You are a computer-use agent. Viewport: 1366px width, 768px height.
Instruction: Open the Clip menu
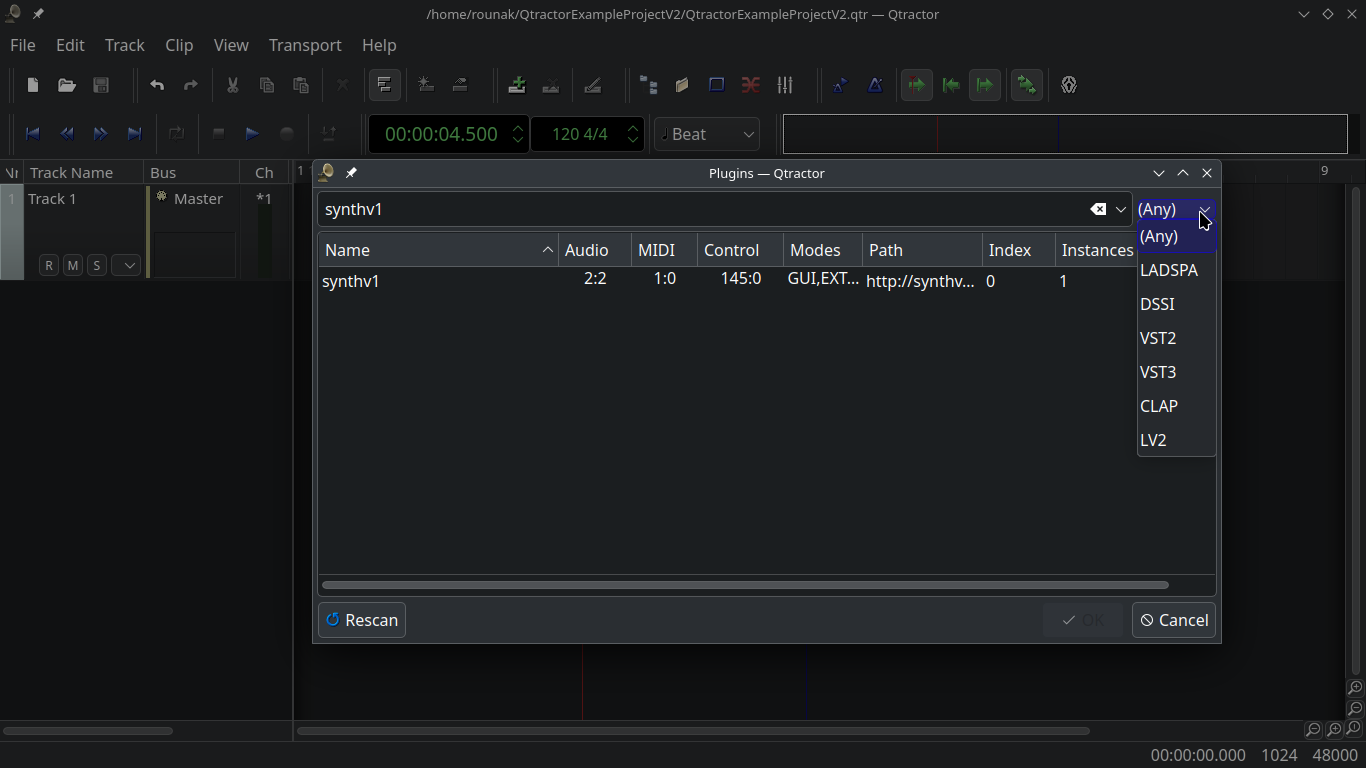point(179,45)
